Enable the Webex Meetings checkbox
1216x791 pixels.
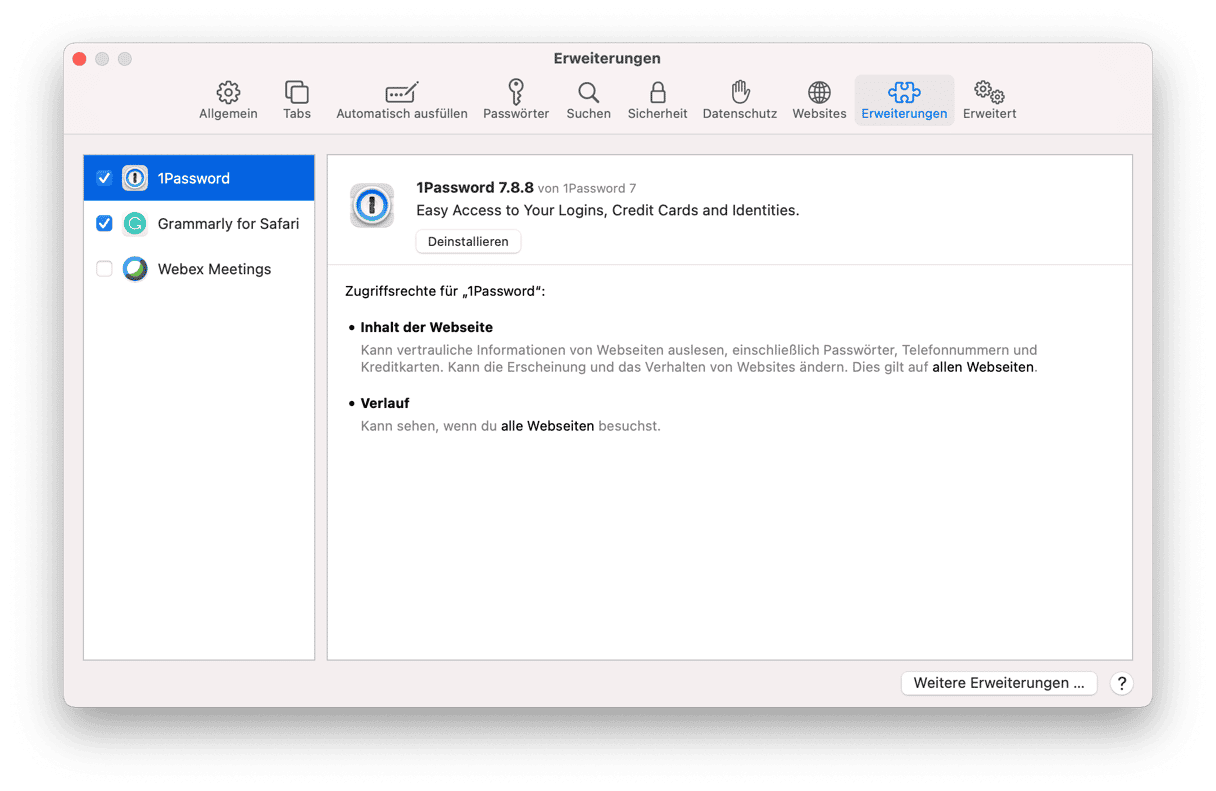[104, 269]
